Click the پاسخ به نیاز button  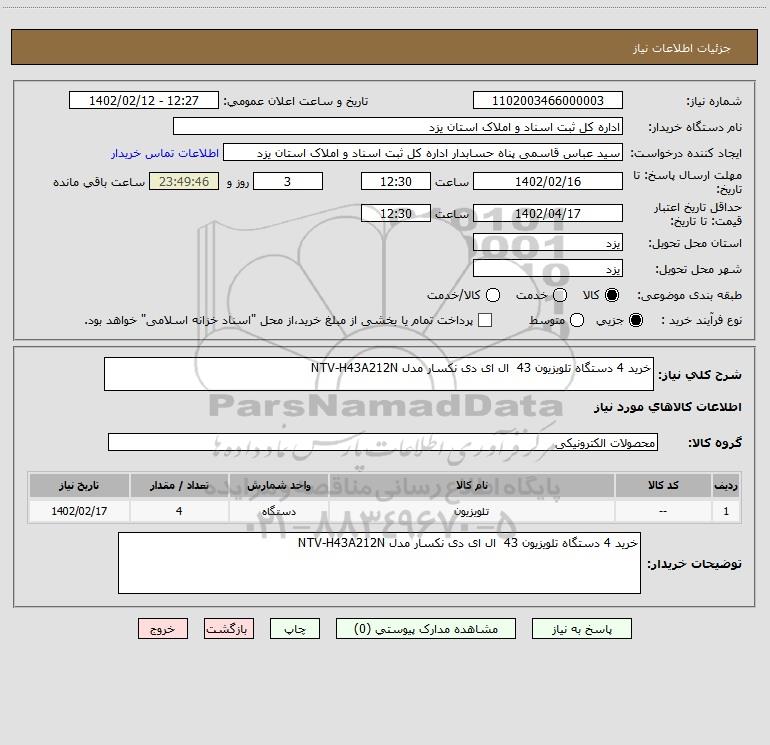[582, 629]
